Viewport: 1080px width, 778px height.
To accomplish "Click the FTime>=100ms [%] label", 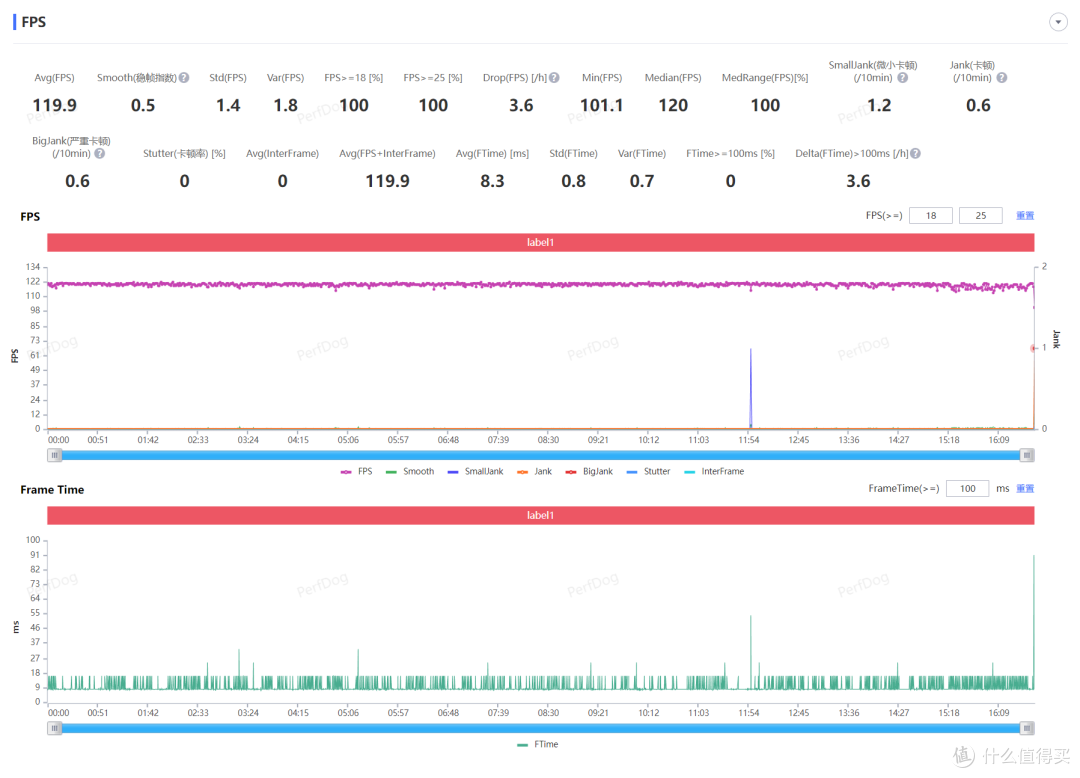I will point(730,154).
